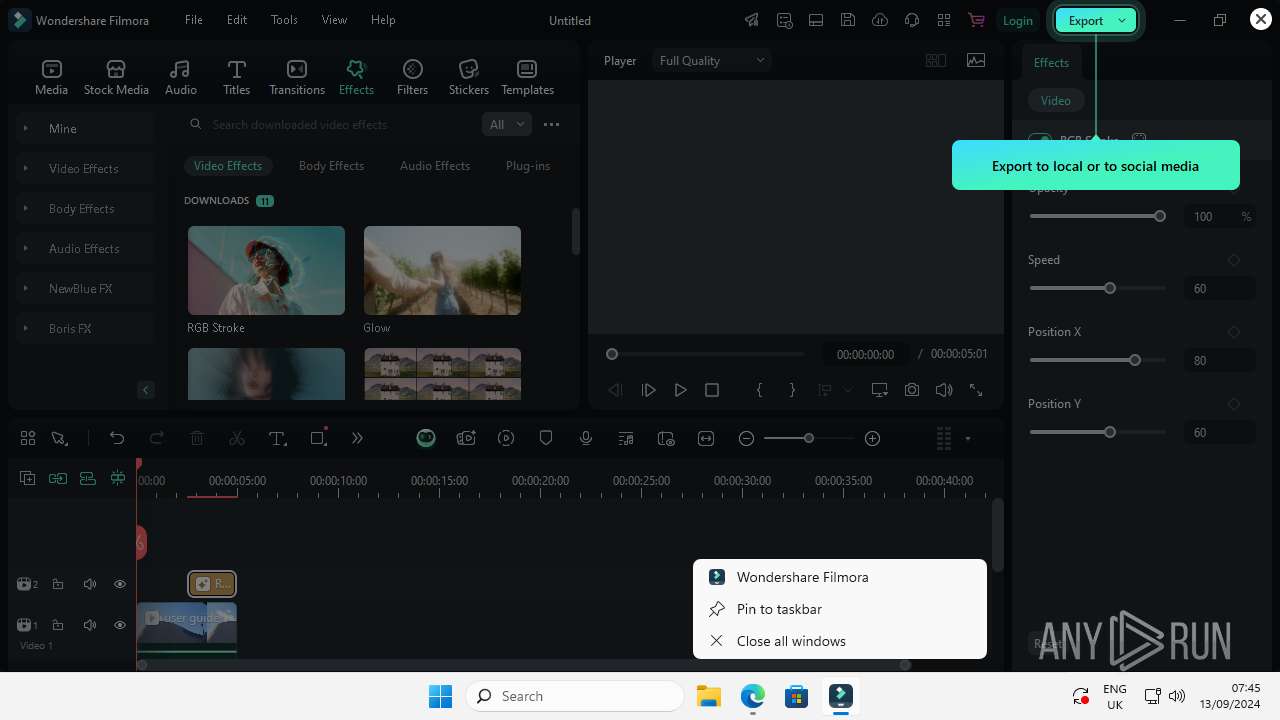Click the undo icon in timeline toolbar
The image size is (1280, 720).
[x=117, y=438]
